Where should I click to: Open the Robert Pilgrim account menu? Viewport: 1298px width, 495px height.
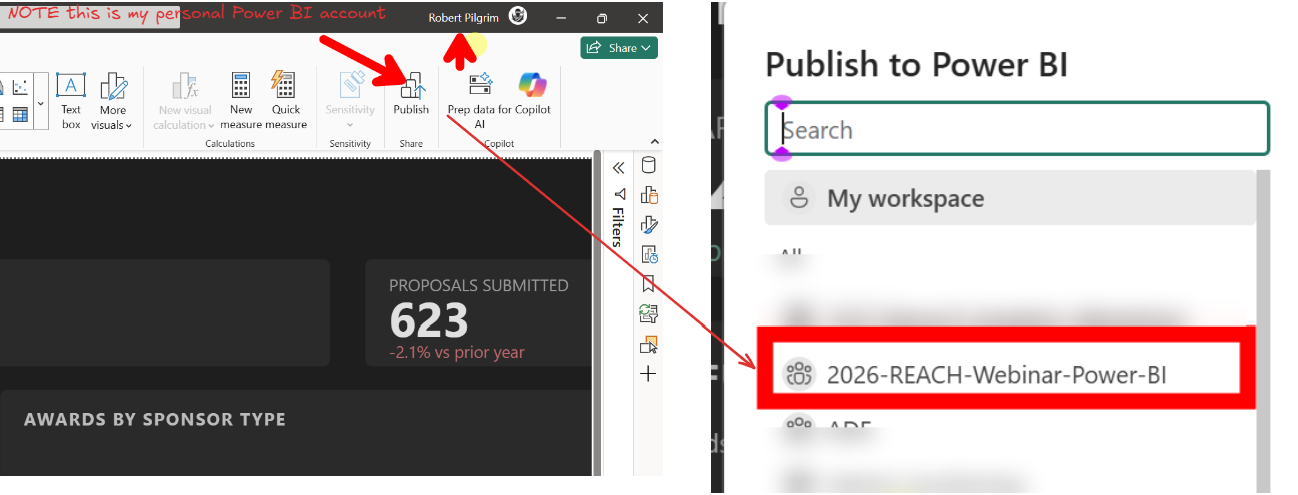pyautogui.click(x=463, y=17)
